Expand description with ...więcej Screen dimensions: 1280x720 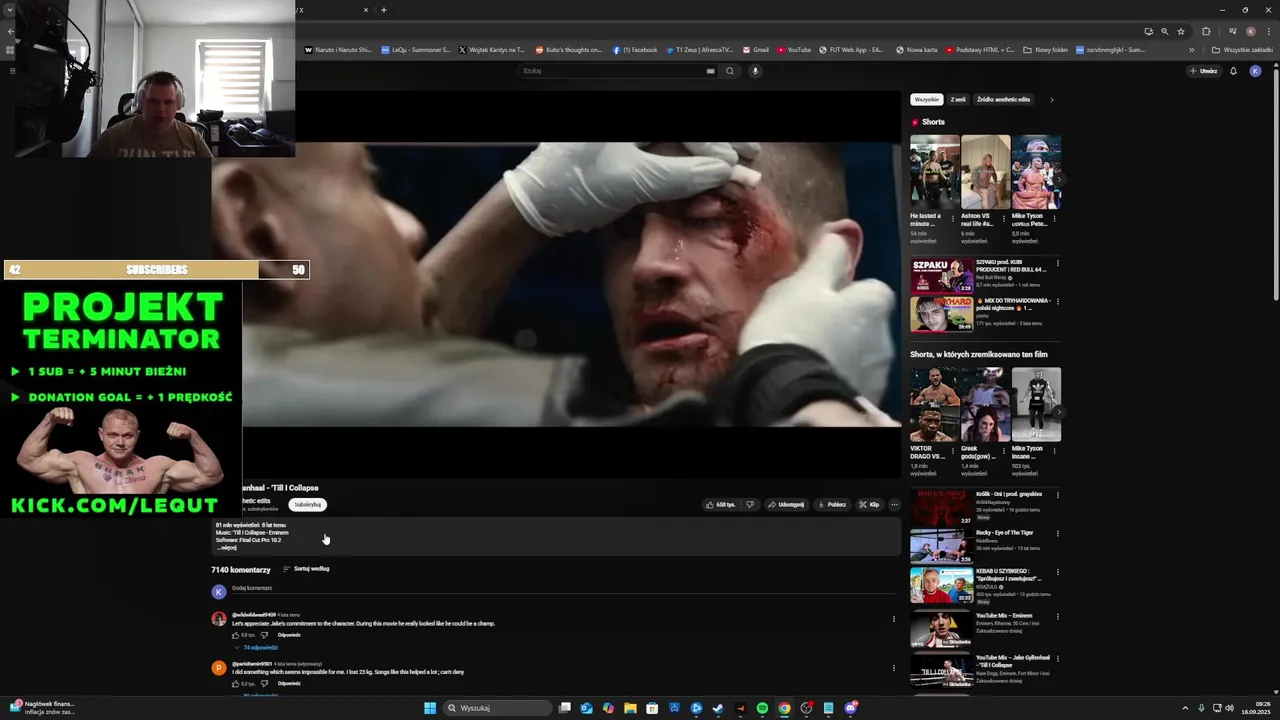click(x=228, y=548)
